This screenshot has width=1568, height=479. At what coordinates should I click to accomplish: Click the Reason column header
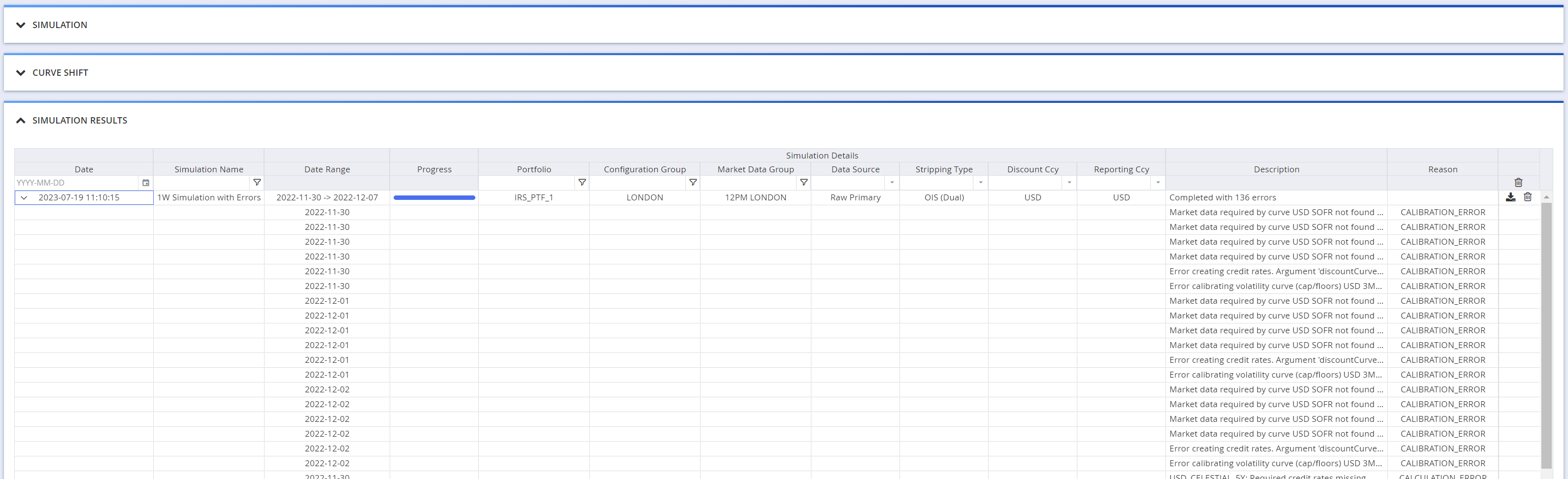click(x=1442, y=169)
